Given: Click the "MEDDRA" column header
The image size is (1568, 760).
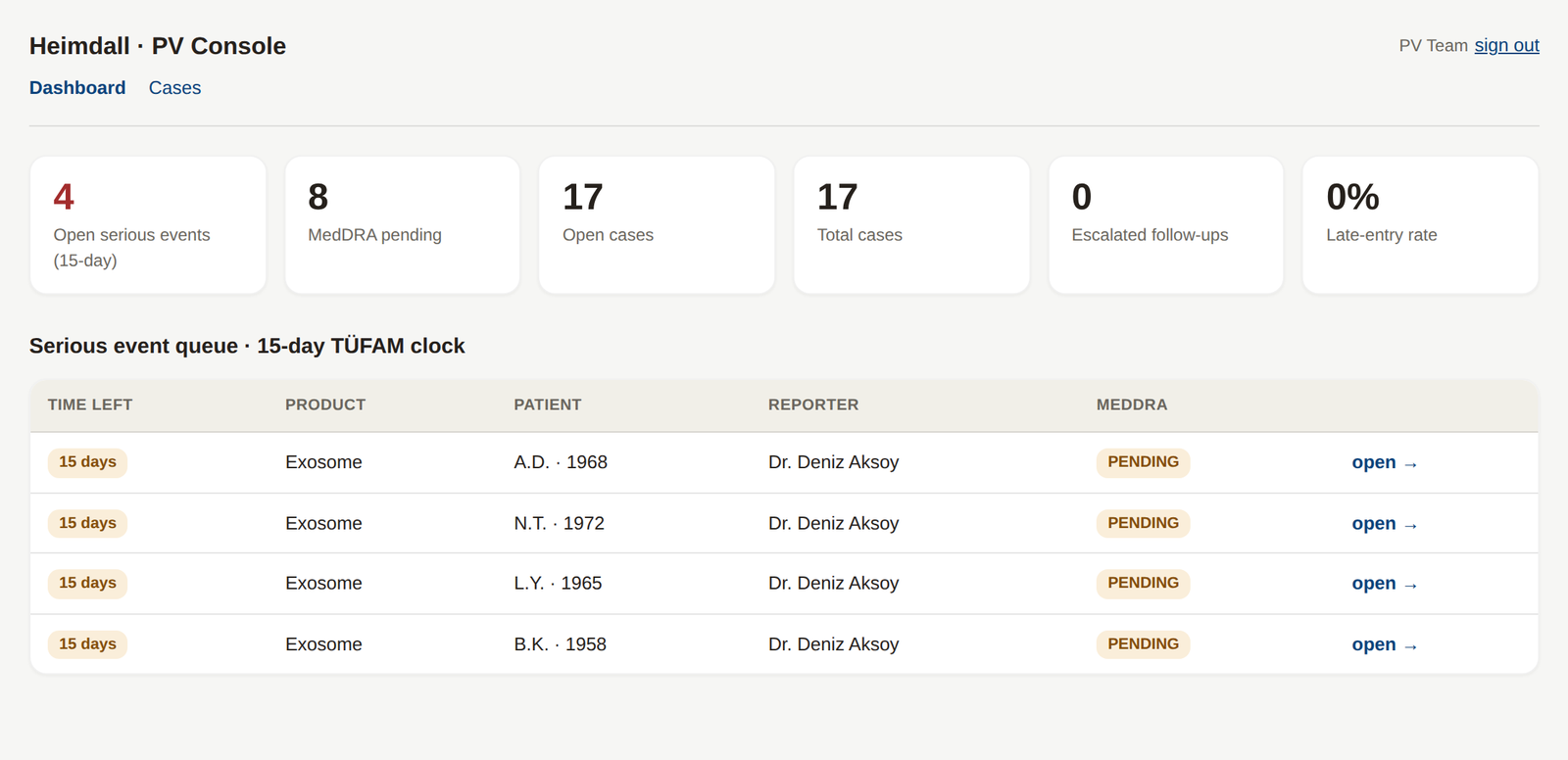Looking at the screenshot, I should click(1132, 404).
